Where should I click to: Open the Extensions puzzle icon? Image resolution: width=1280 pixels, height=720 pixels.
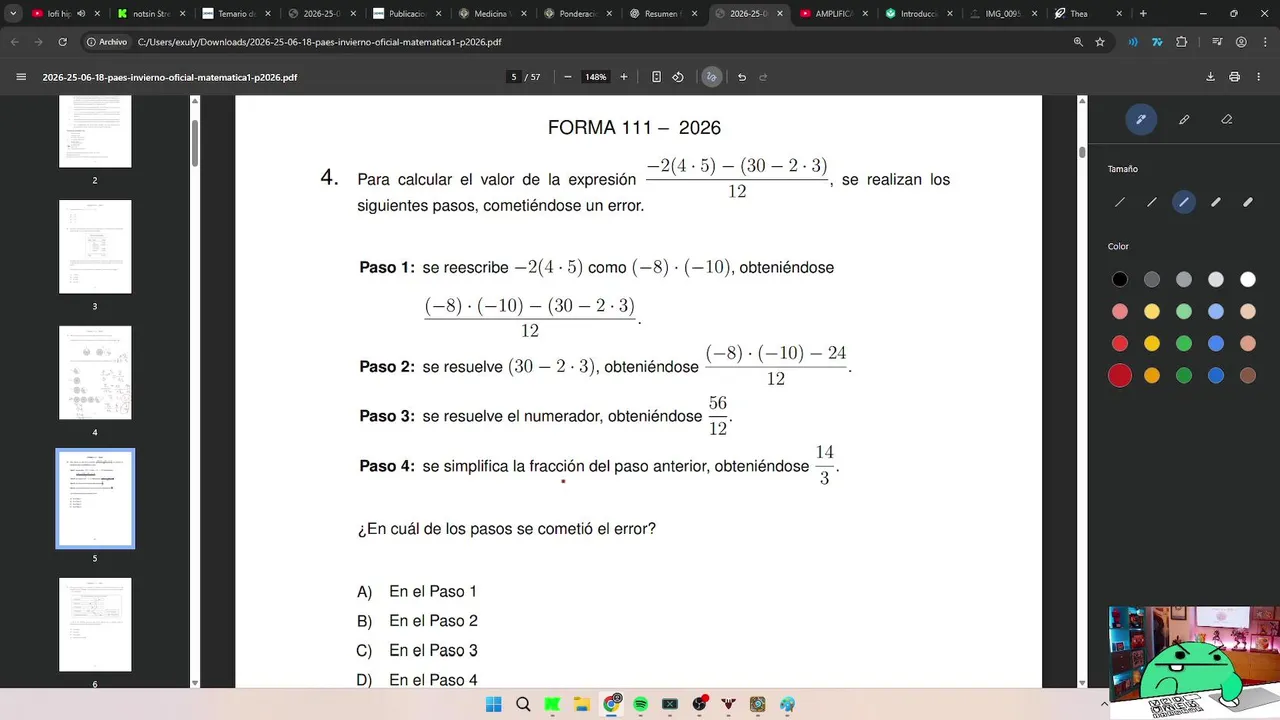tap(1182, 42)
